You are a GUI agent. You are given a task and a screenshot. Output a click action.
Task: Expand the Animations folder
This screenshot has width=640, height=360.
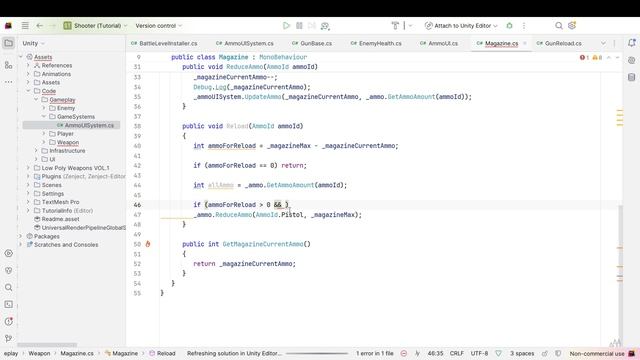pyautogui.click(x=28, y=74)
